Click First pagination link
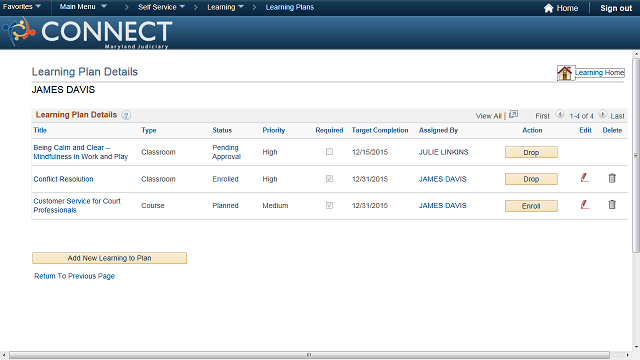Viewport: 640px width, 360px height. tap(542, 116)
